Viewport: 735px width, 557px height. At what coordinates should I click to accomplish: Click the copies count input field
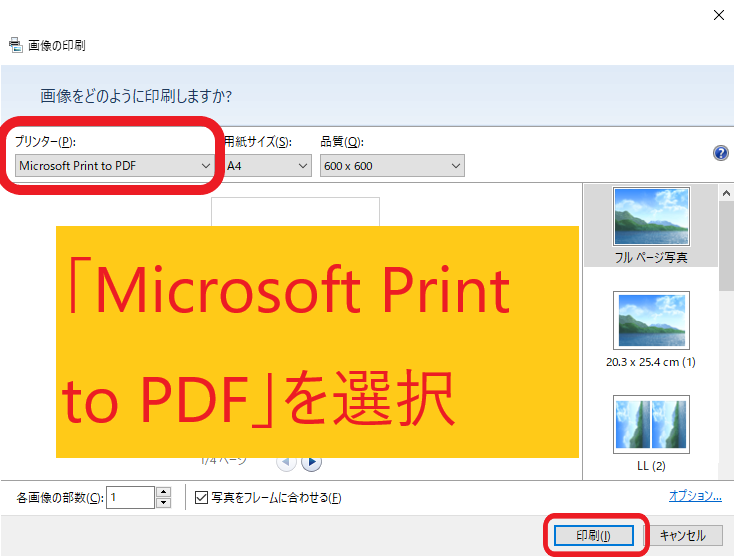[x=130, y=497]
